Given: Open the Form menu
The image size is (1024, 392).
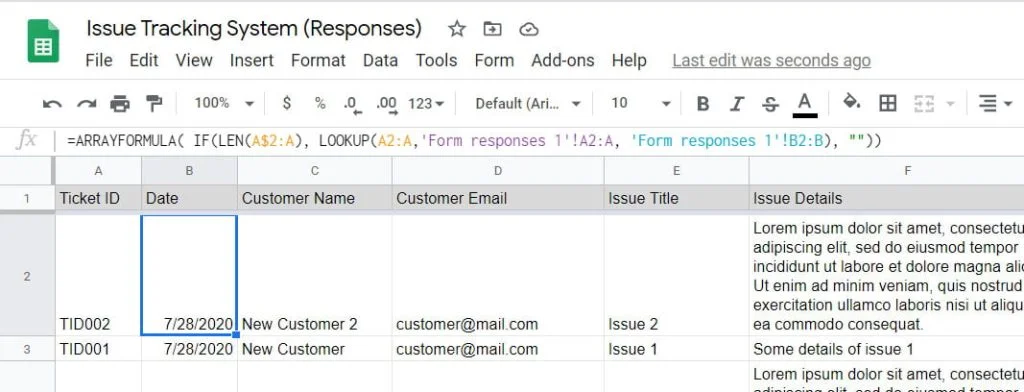Looking at the screenshot, I should click(x=494, y=60).
